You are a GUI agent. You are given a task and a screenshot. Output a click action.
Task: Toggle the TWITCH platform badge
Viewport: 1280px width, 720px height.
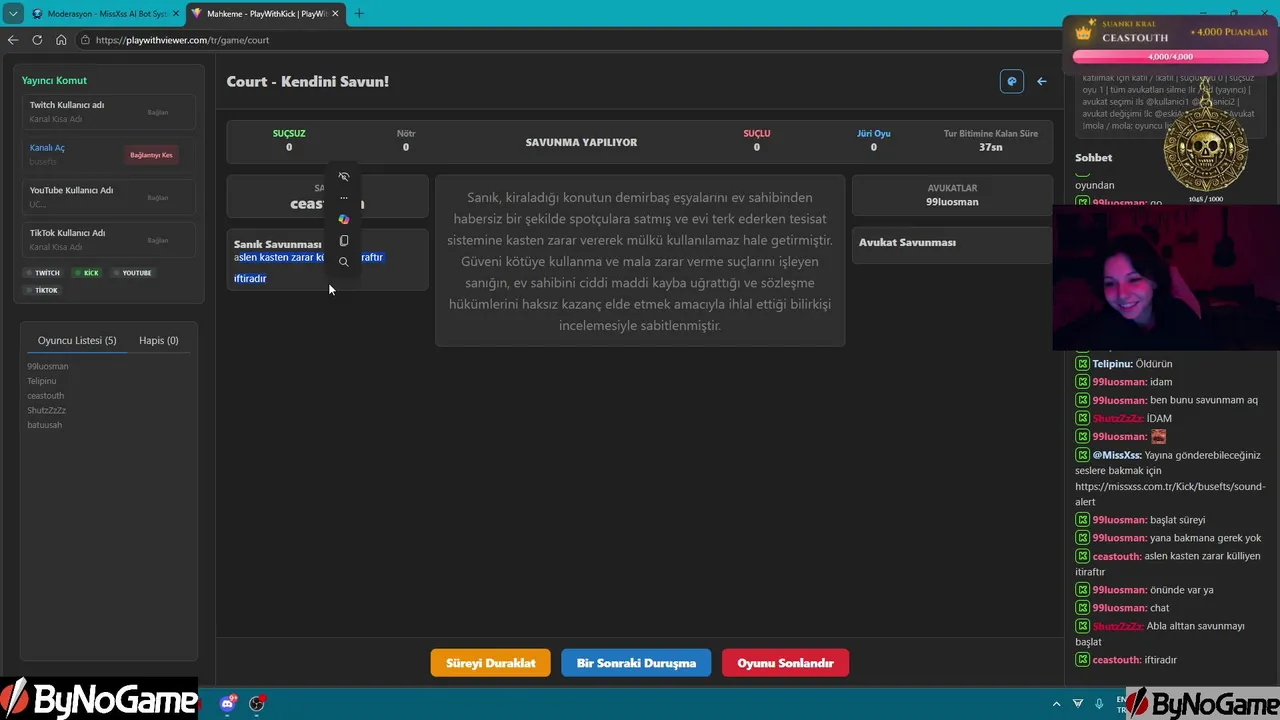pos(43,273)
